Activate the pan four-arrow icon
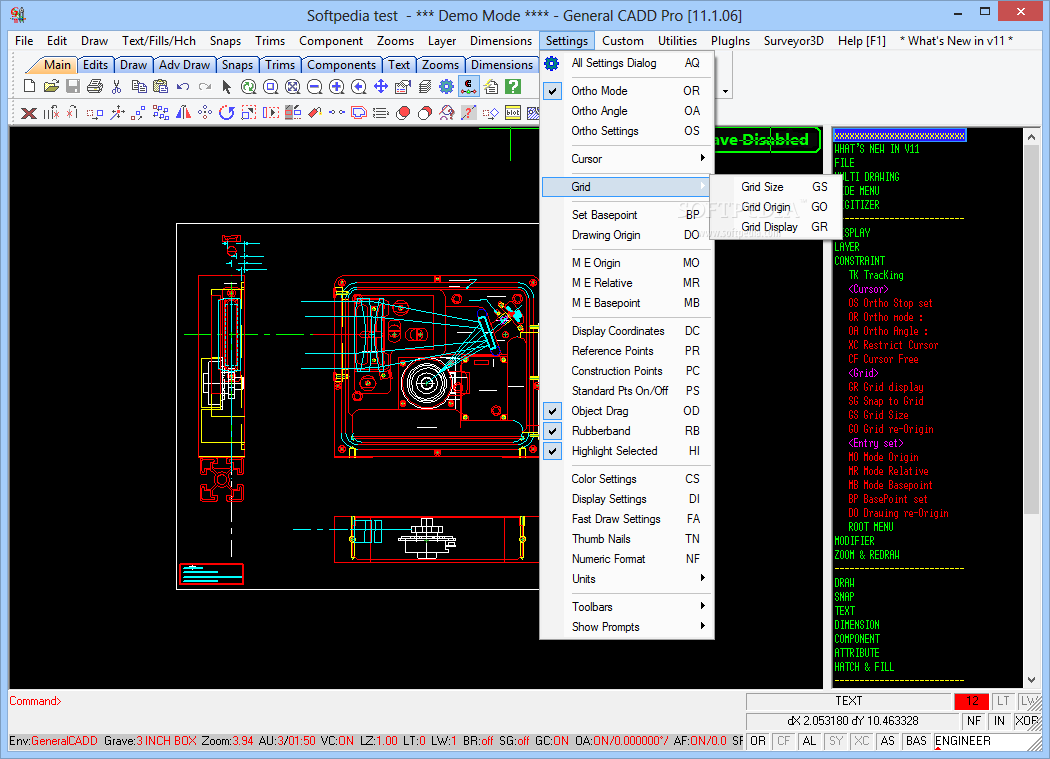 click(x=381, y=86)
